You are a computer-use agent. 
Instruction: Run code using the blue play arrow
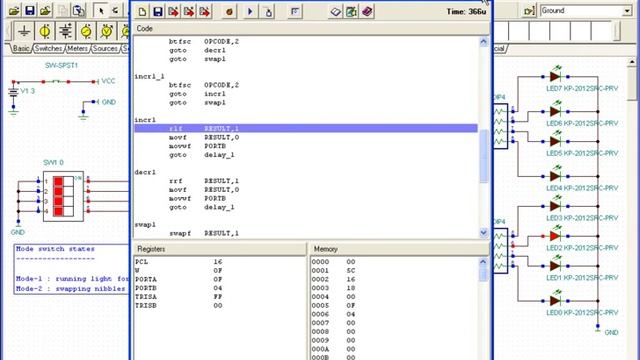[250, 12]
